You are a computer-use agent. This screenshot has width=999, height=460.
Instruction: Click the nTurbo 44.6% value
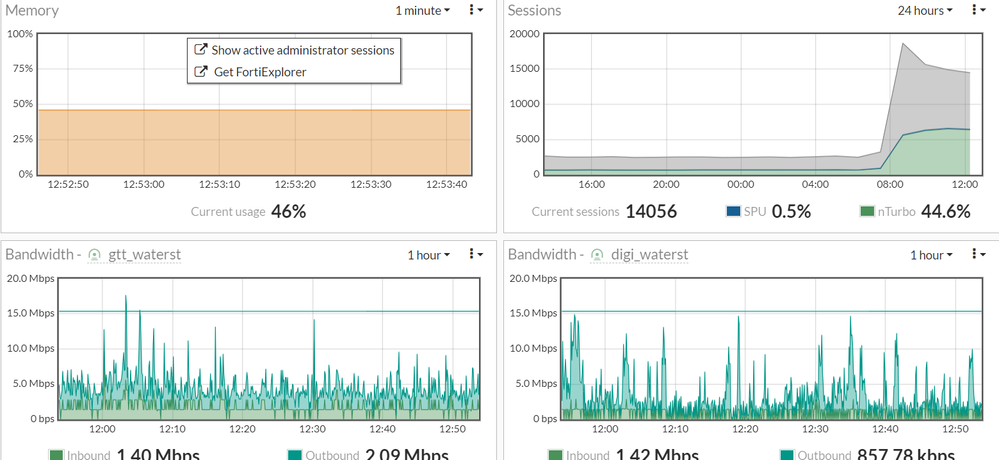point(945,212)
